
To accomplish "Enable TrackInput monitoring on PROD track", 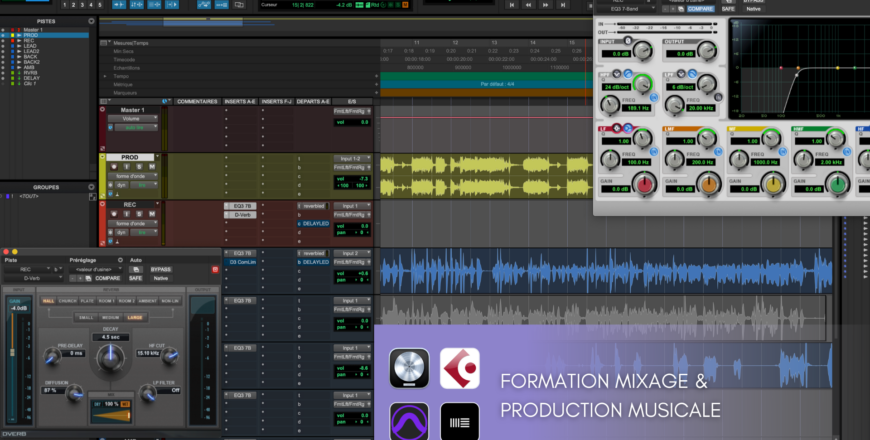I will coord(127,166).
